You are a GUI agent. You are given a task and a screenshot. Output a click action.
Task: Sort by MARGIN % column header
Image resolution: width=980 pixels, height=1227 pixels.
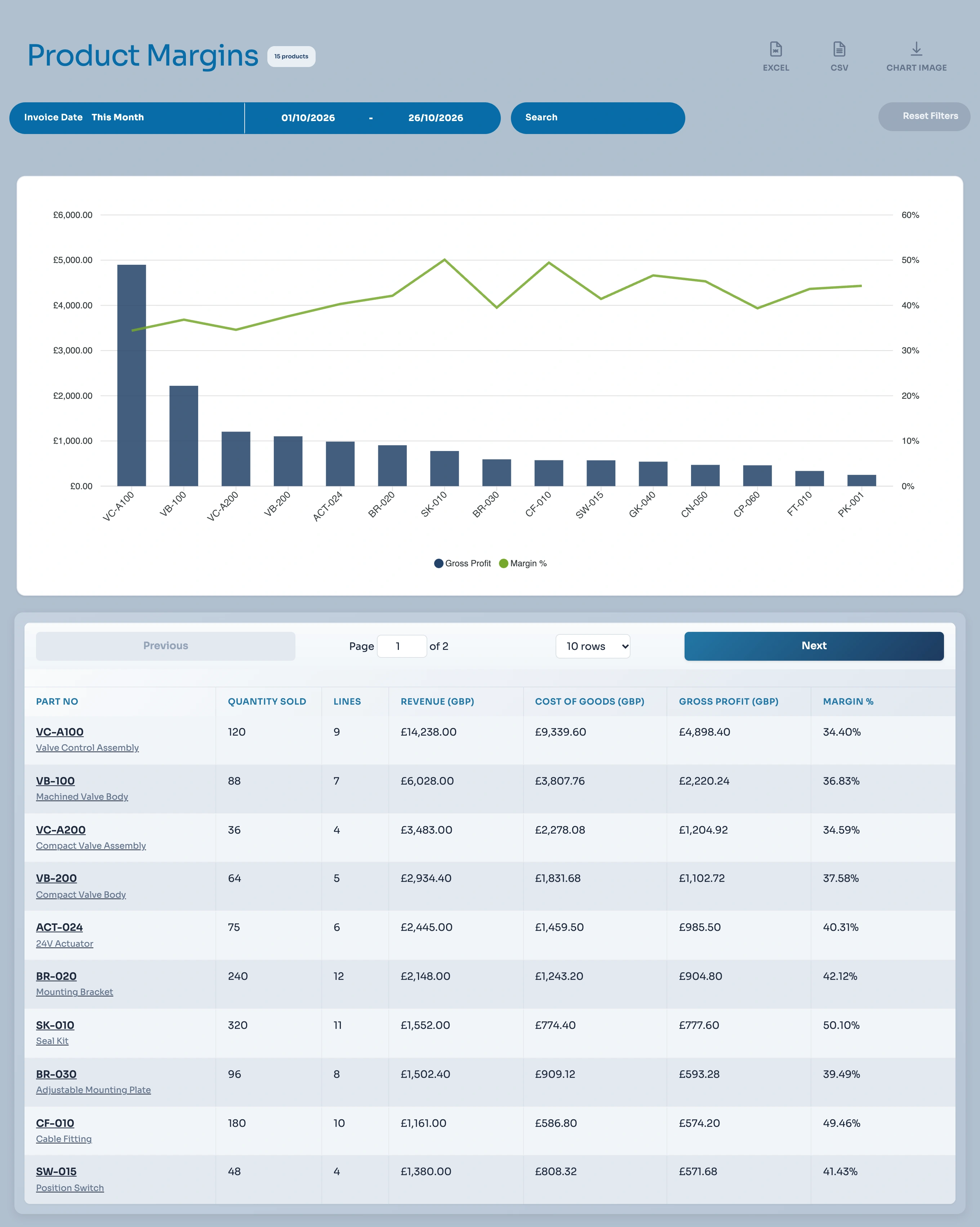click(848, 702)
